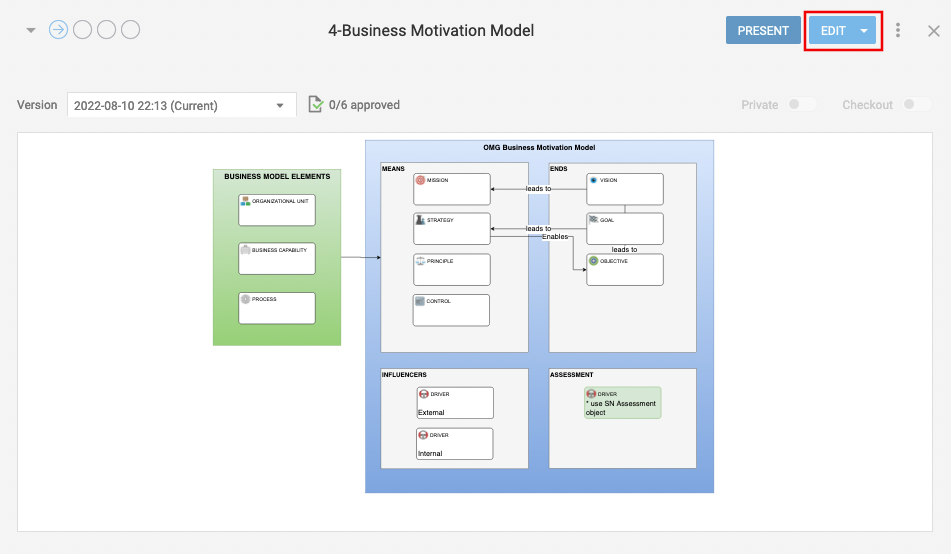Image resolution: width=951 pixels, height=554 pixels.
Task: Click the Internal Driver steering wheel icon
Action: [423, 435]
